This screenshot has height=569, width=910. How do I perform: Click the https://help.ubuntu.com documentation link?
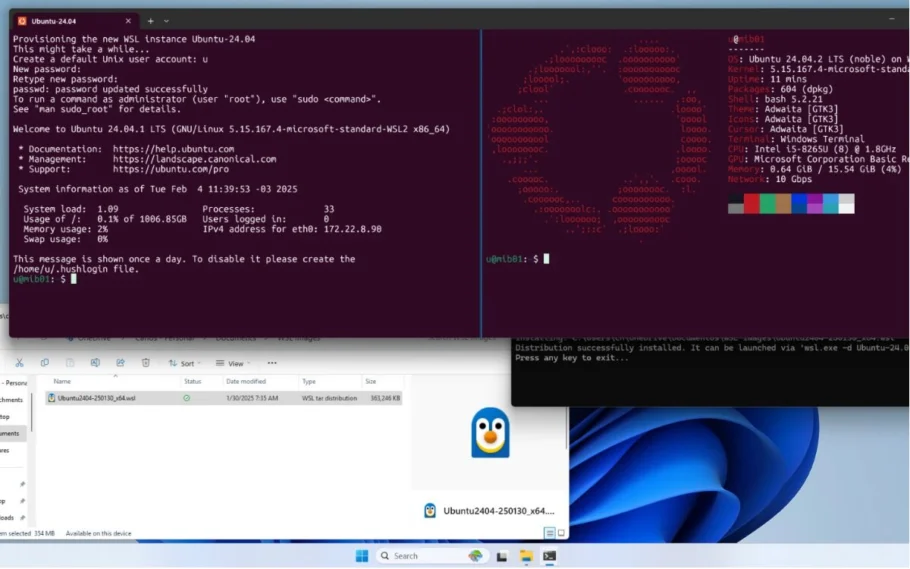(x=174, y=149)
